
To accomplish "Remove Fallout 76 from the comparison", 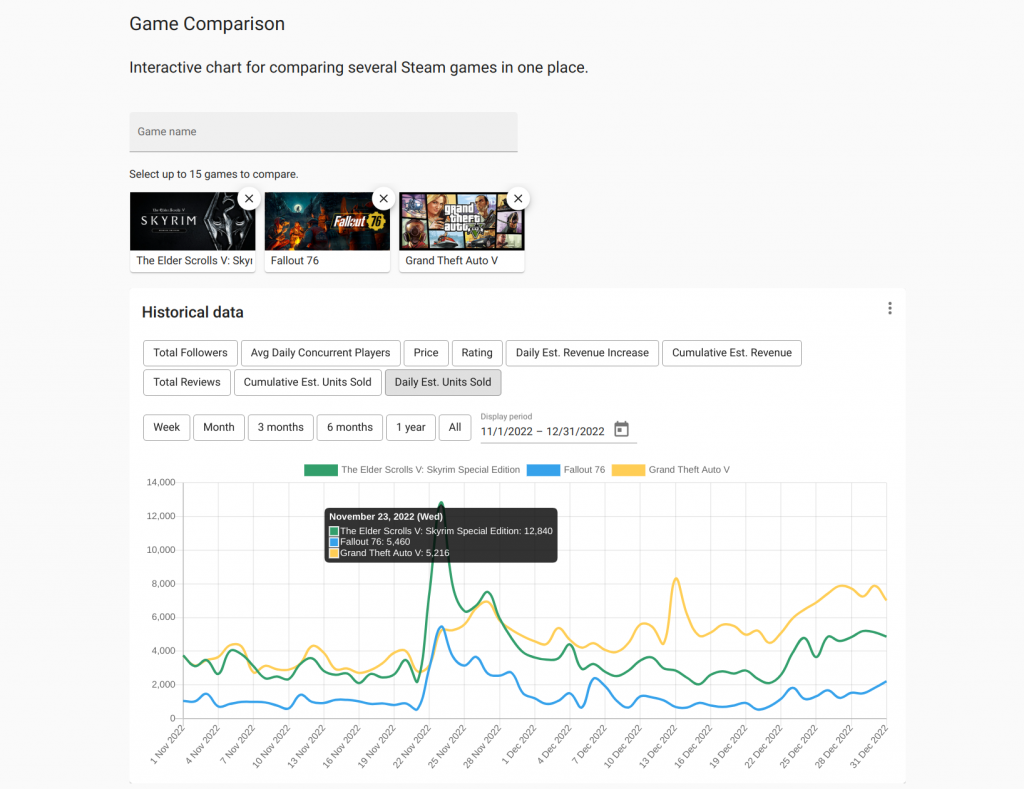I will [x=383, y=199].
